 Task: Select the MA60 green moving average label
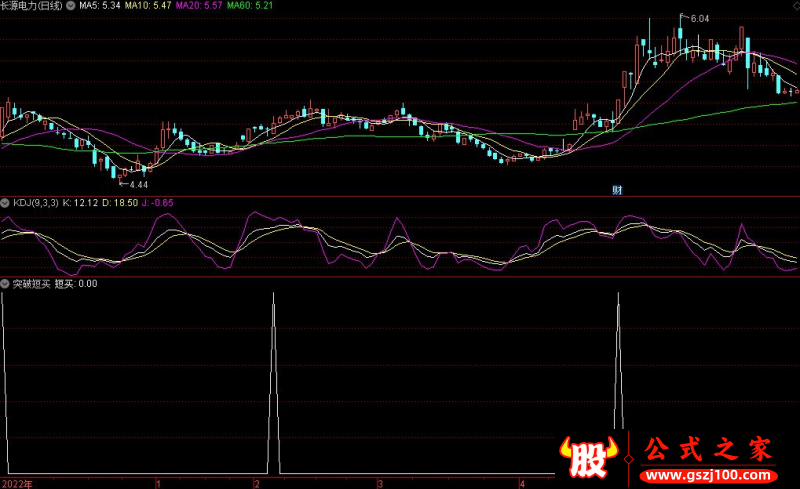tap(250, 5)
